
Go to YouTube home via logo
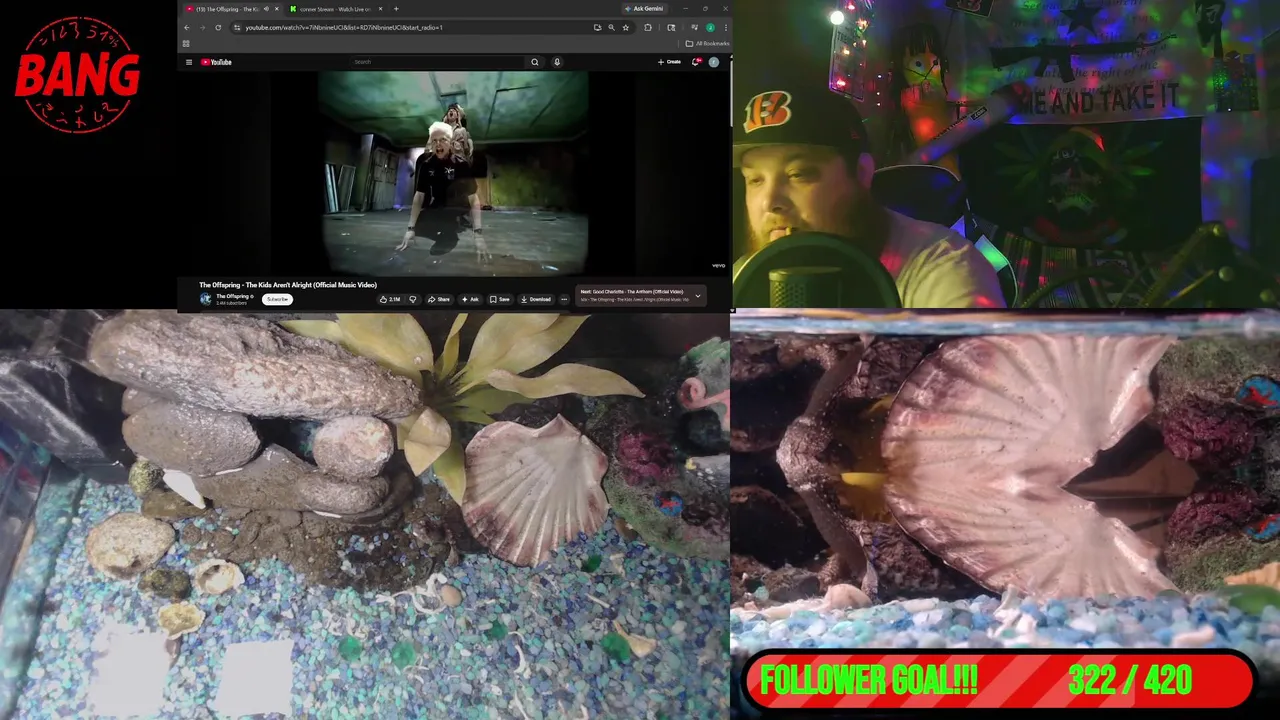[x=216, y=62]
